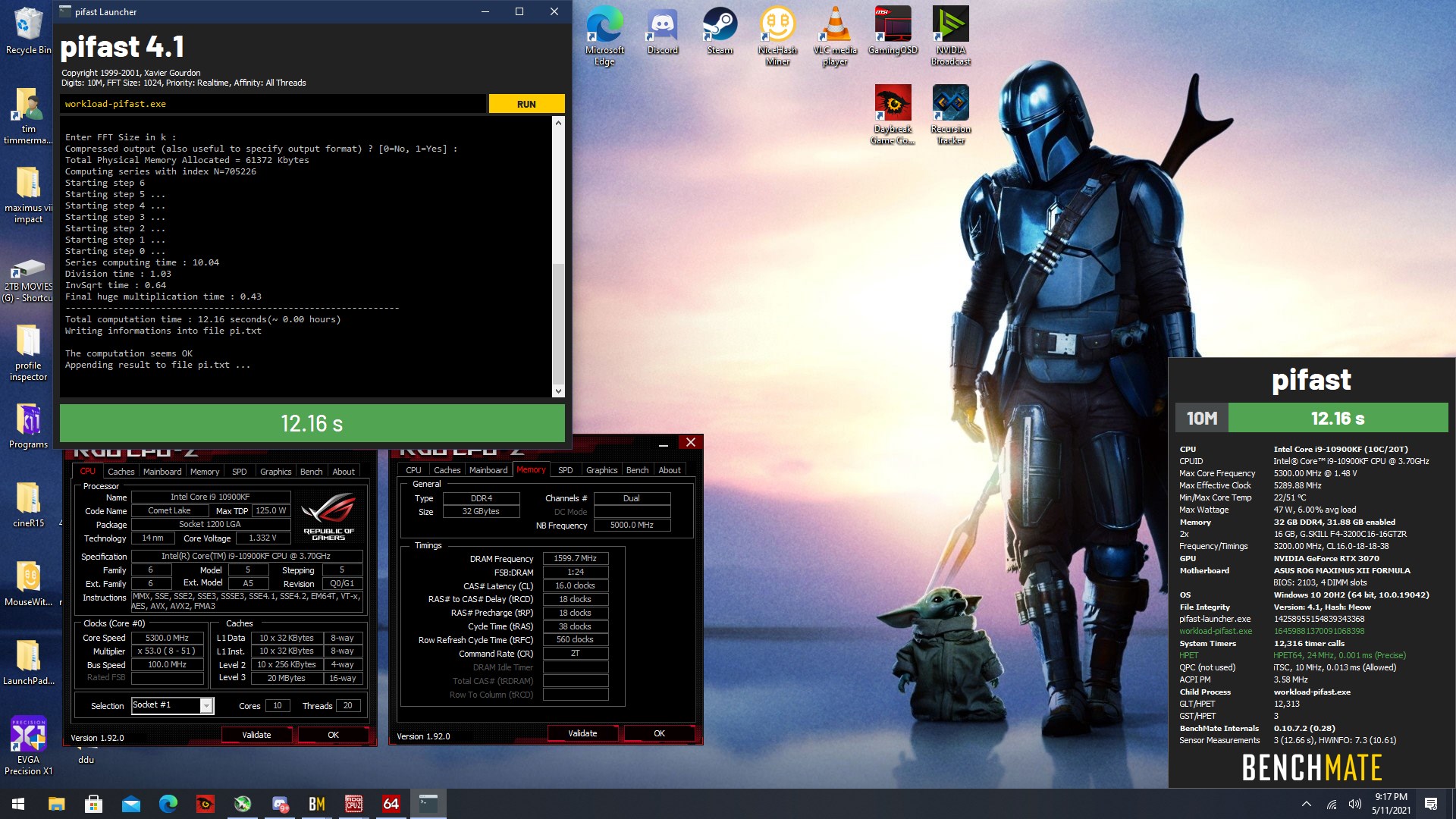The height and width of the screenshot is (819, 1456).
Task: Click workload-pifast.exe File Integrity entry in BenchMate
Action: tap(1216, 631)
